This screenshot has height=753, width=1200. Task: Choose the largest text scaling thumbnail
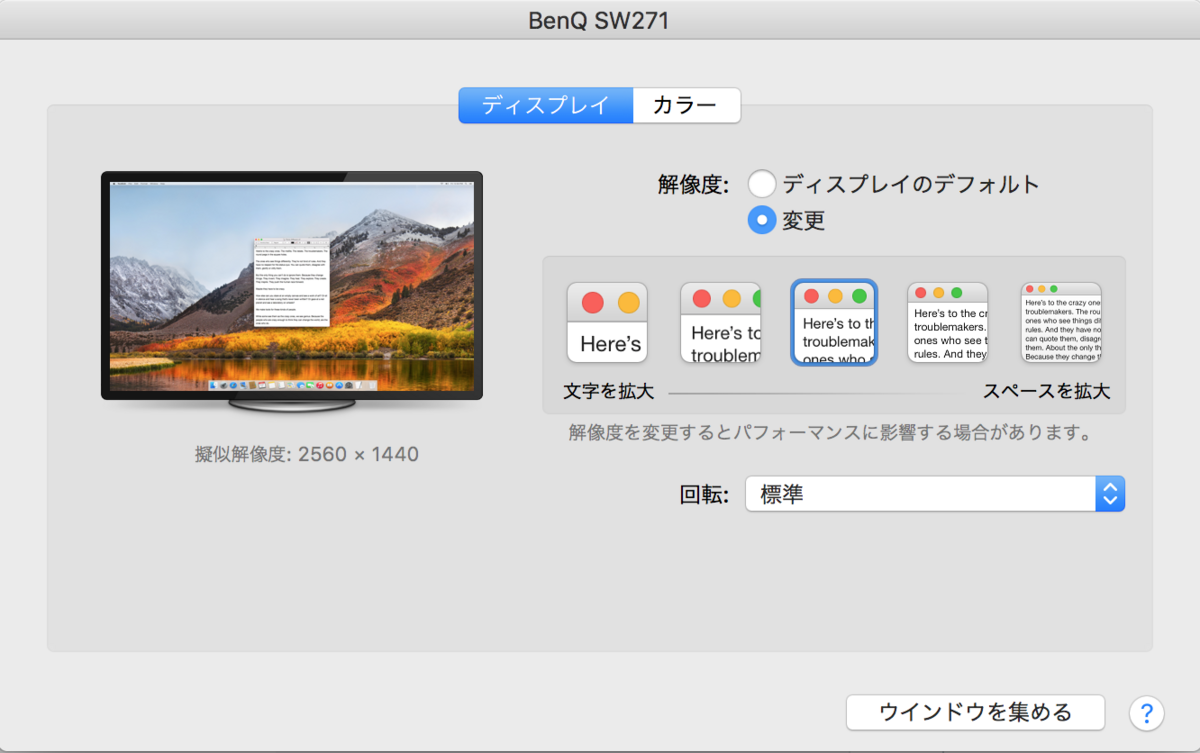click(607, 322)
